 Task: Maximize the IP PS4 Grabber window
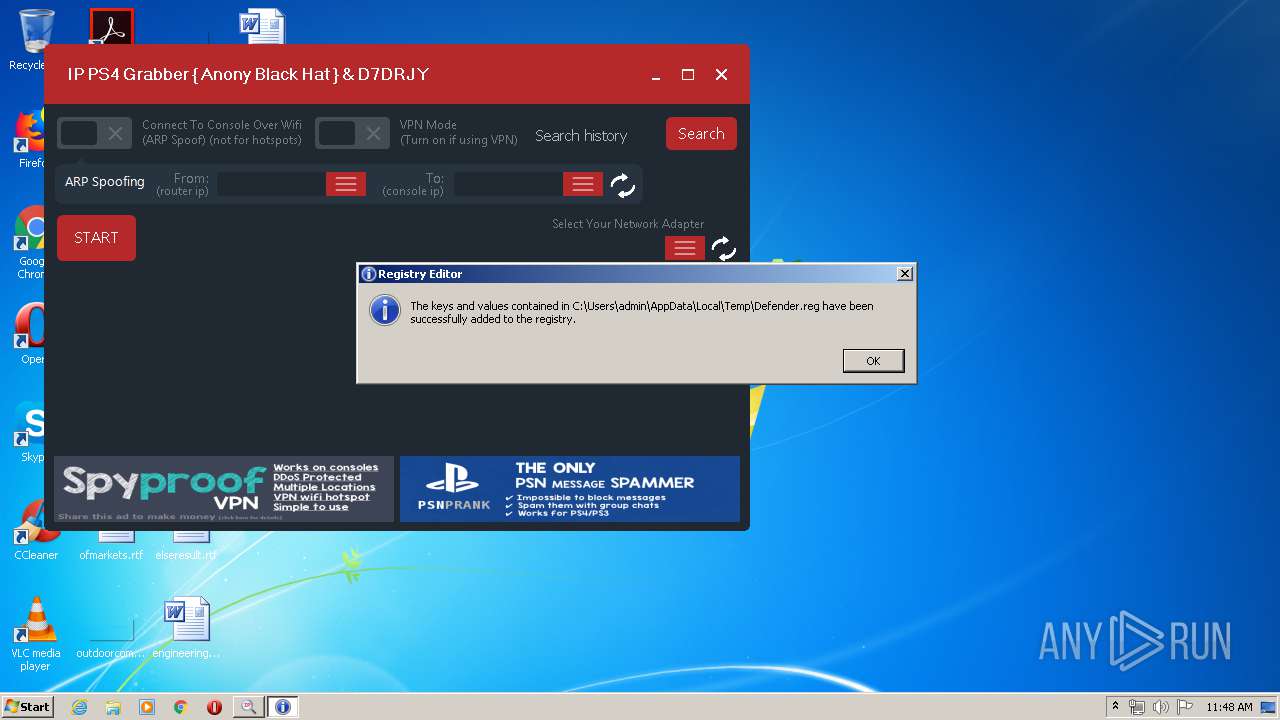pyautogui.click(x=688, y=75)
